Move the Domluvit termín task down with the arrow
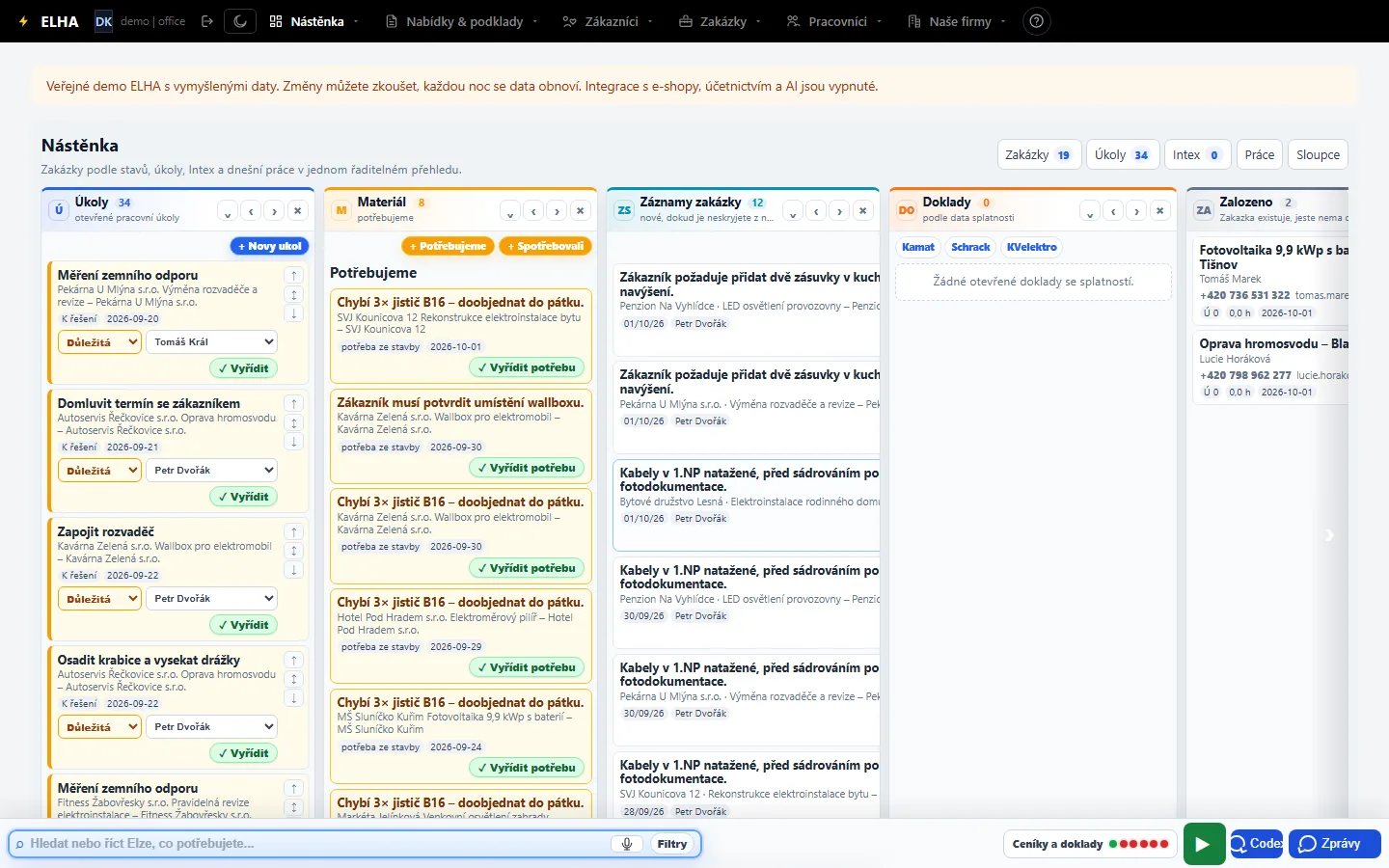 (294, 442)
